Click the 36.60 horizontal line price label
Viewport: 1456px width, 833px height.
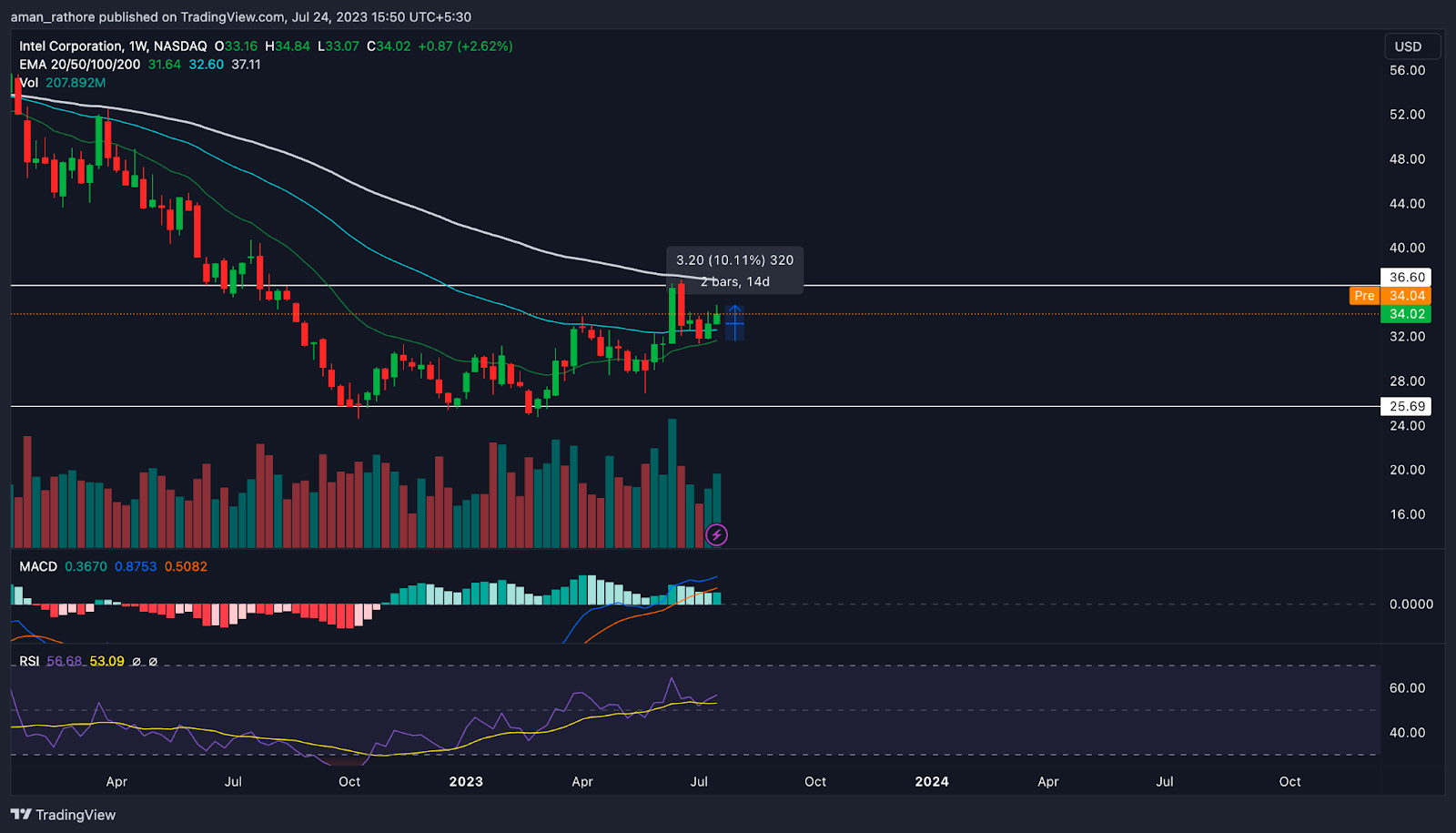1406,278
